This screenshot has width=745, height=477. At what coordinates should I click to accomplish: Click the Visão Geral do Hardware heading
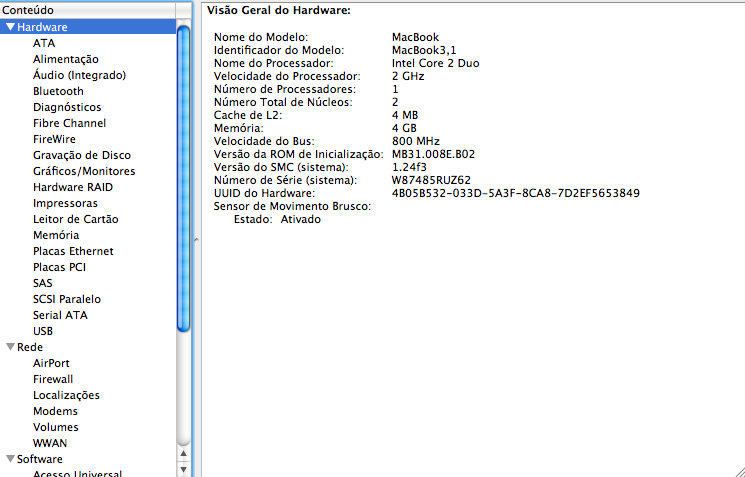tap(279, 10)
